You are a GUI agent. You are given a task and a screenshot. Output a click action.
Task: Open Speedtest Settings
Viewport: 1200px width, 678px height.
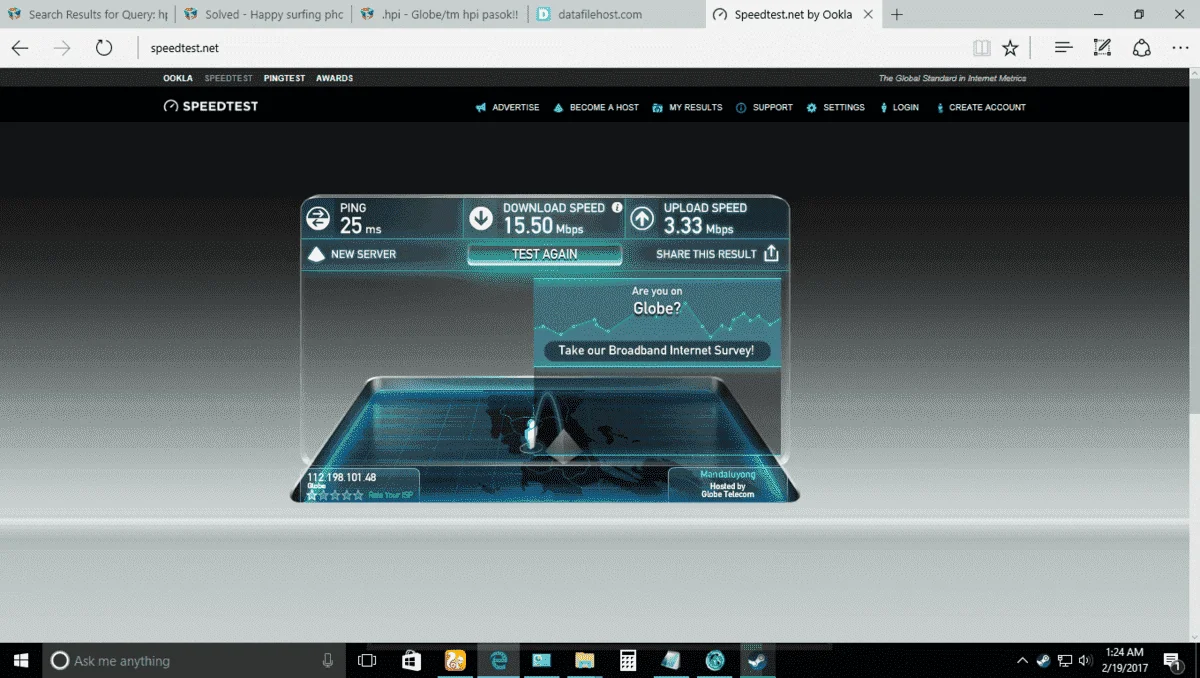[x=836, y=107]
